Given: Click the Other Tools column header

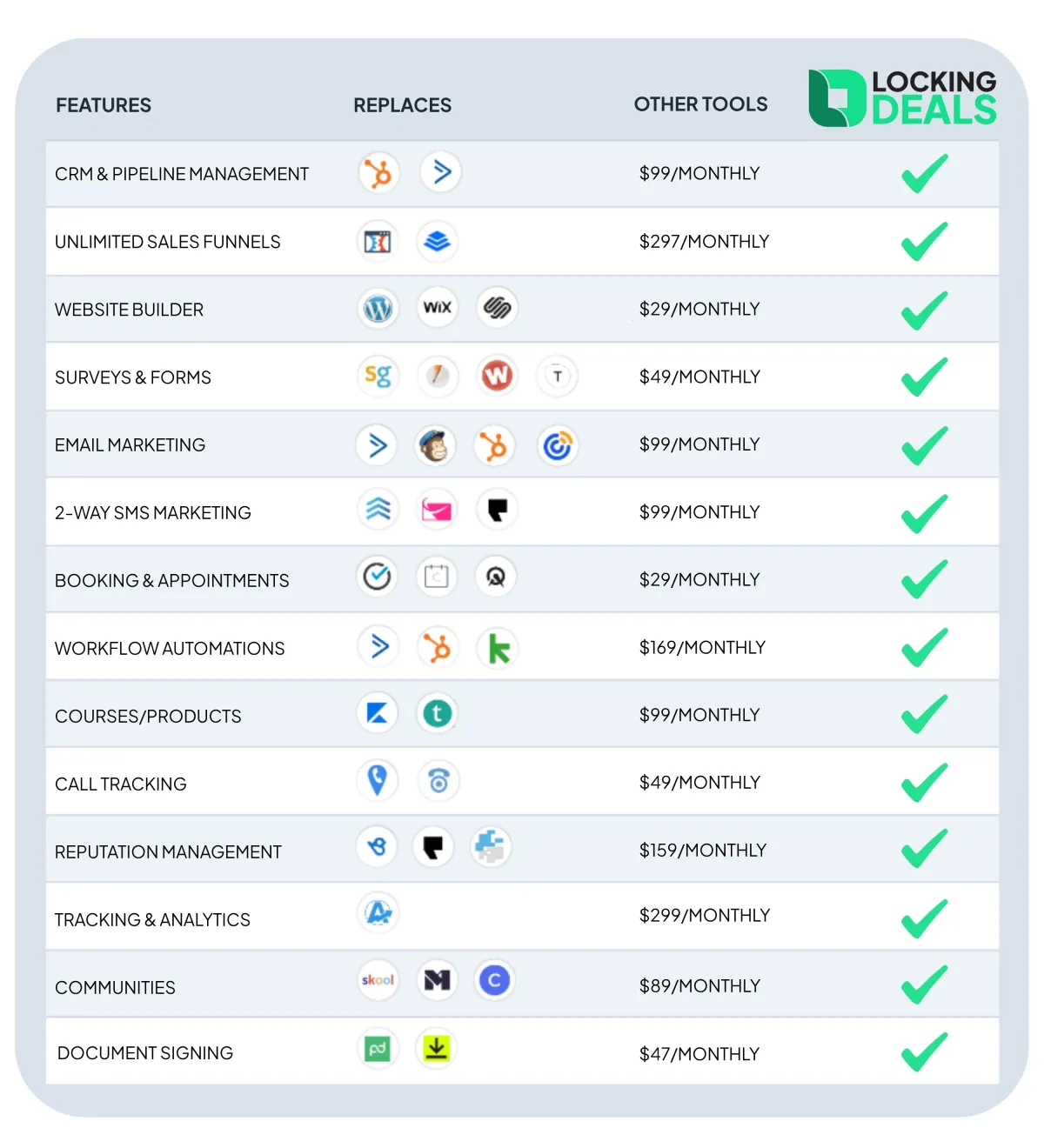Looking at the screenshot, I should [700, 104].
